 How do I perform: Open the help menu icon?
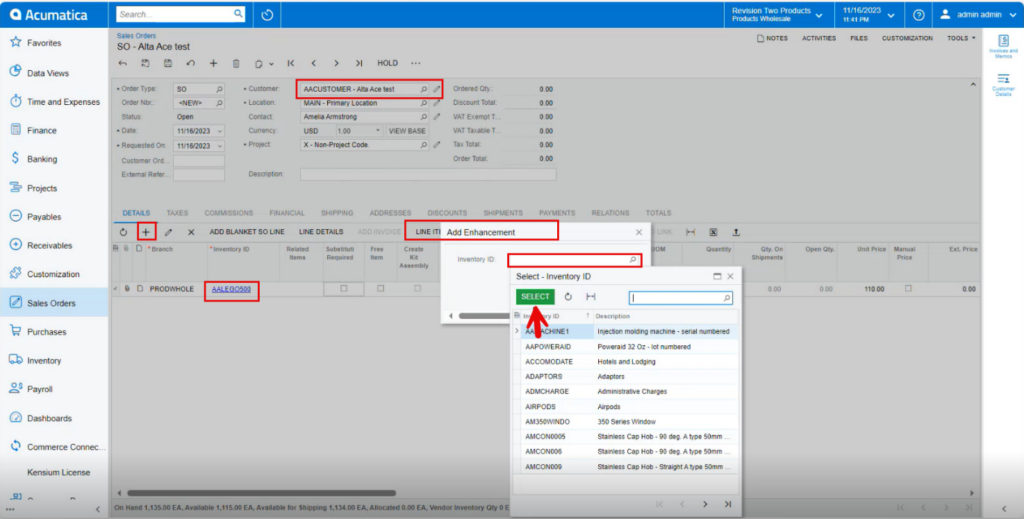(918, 14)
